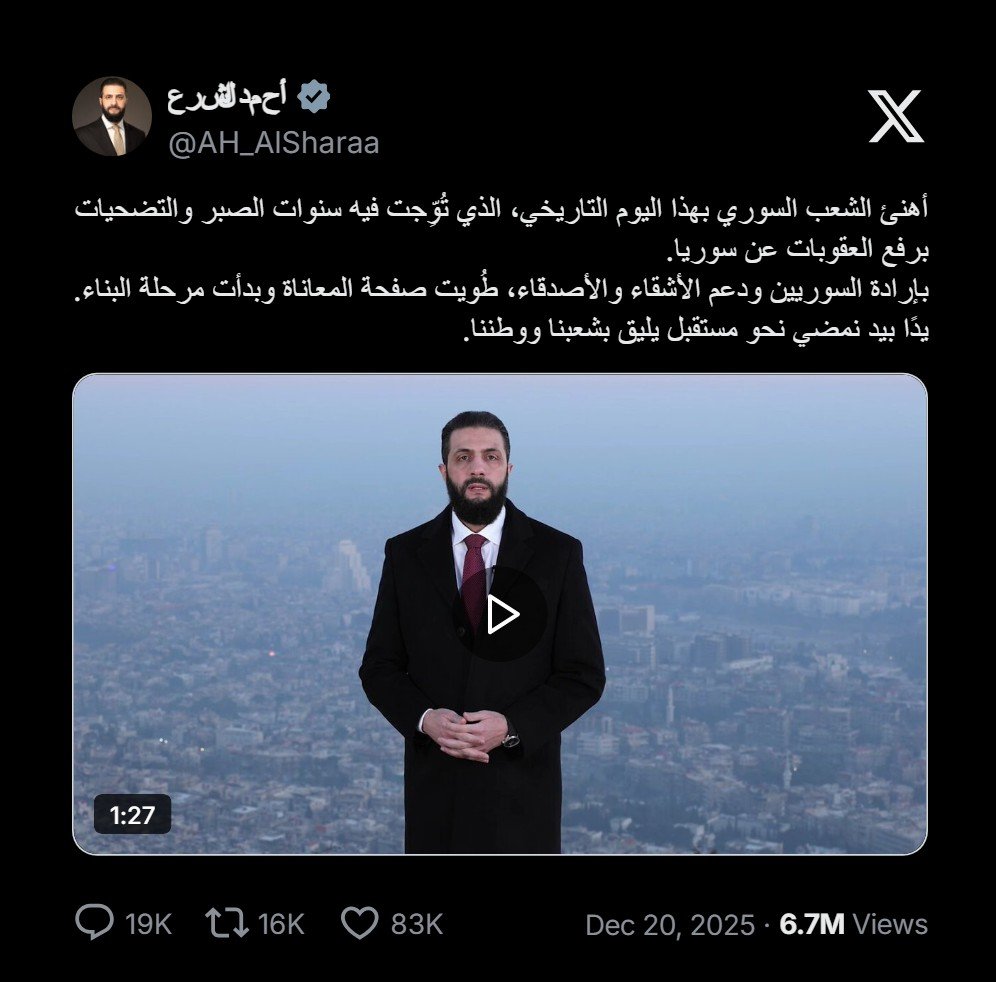View the 16K reposts count
996x982 pixels.
[281, 924]
